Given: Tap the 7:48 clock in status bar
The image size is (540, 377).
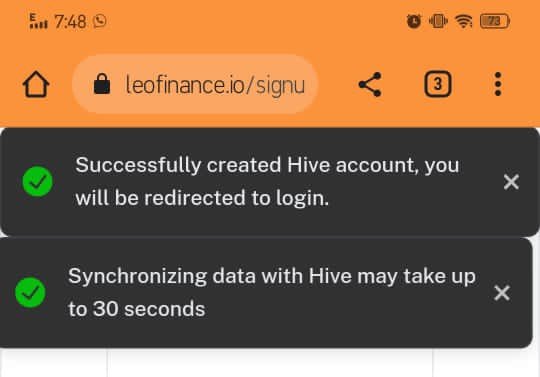Looking at the screenshot, I should click(70, 22).
